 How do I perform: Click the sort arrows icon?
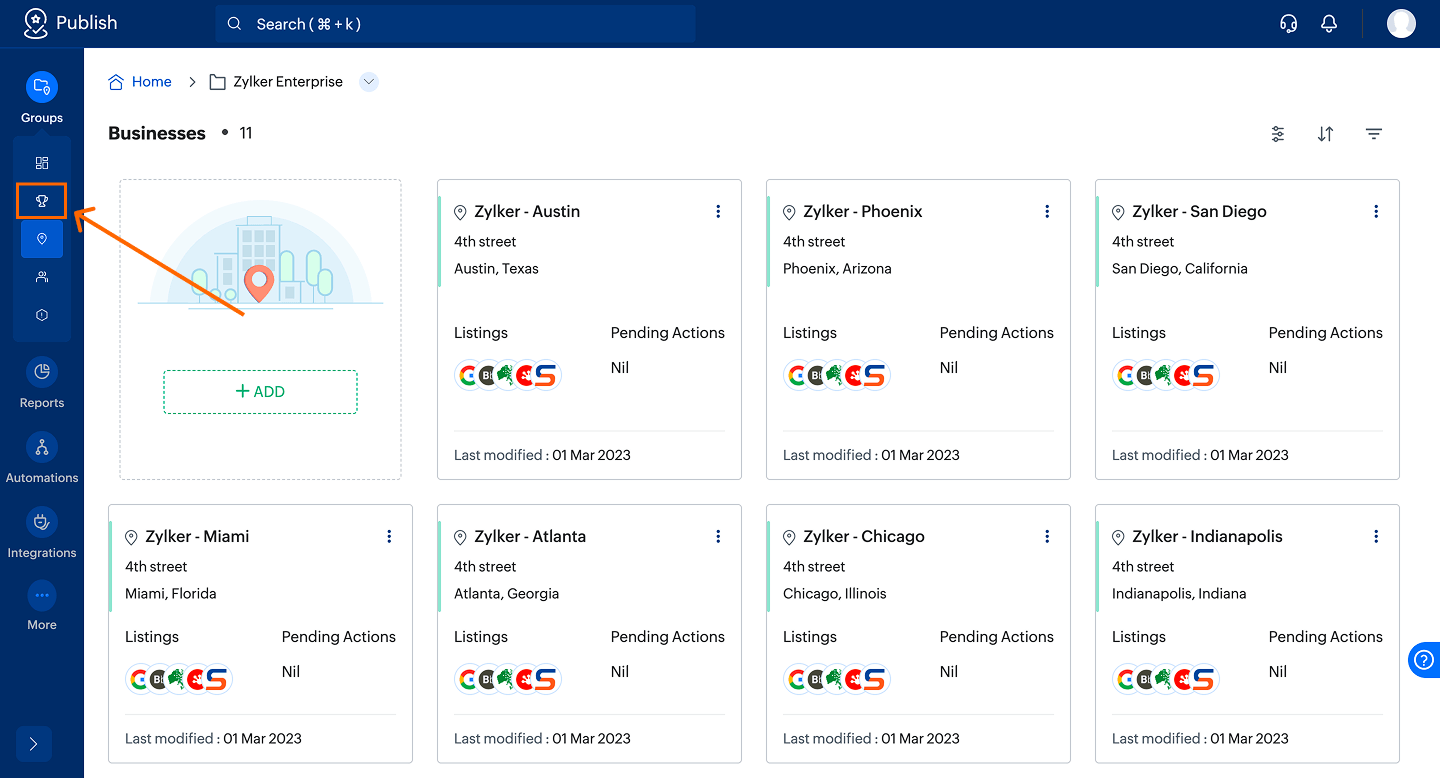(x=1325, y=134)
